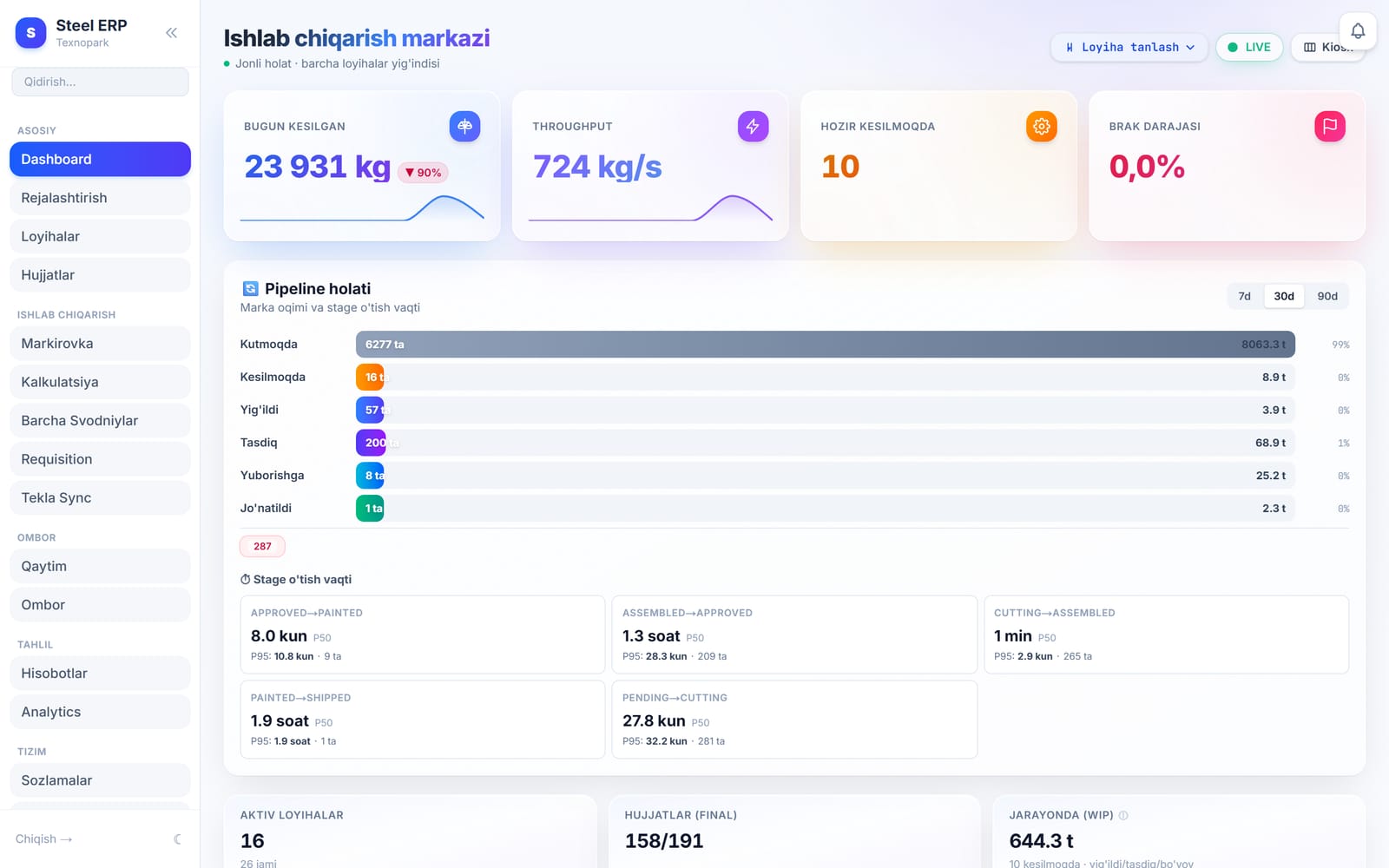Focus the Qidirish search field
Viewport: 1389px width, 868px height.
coord(100,82)
